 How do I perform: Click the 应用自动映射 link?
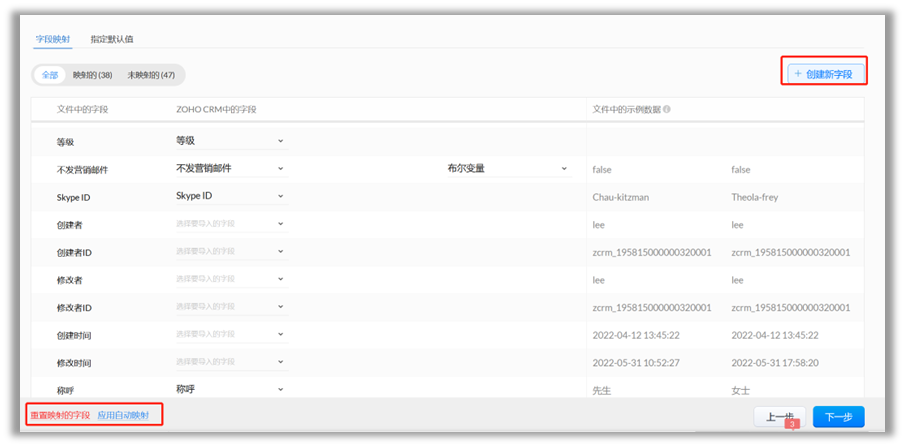point(123,415)
